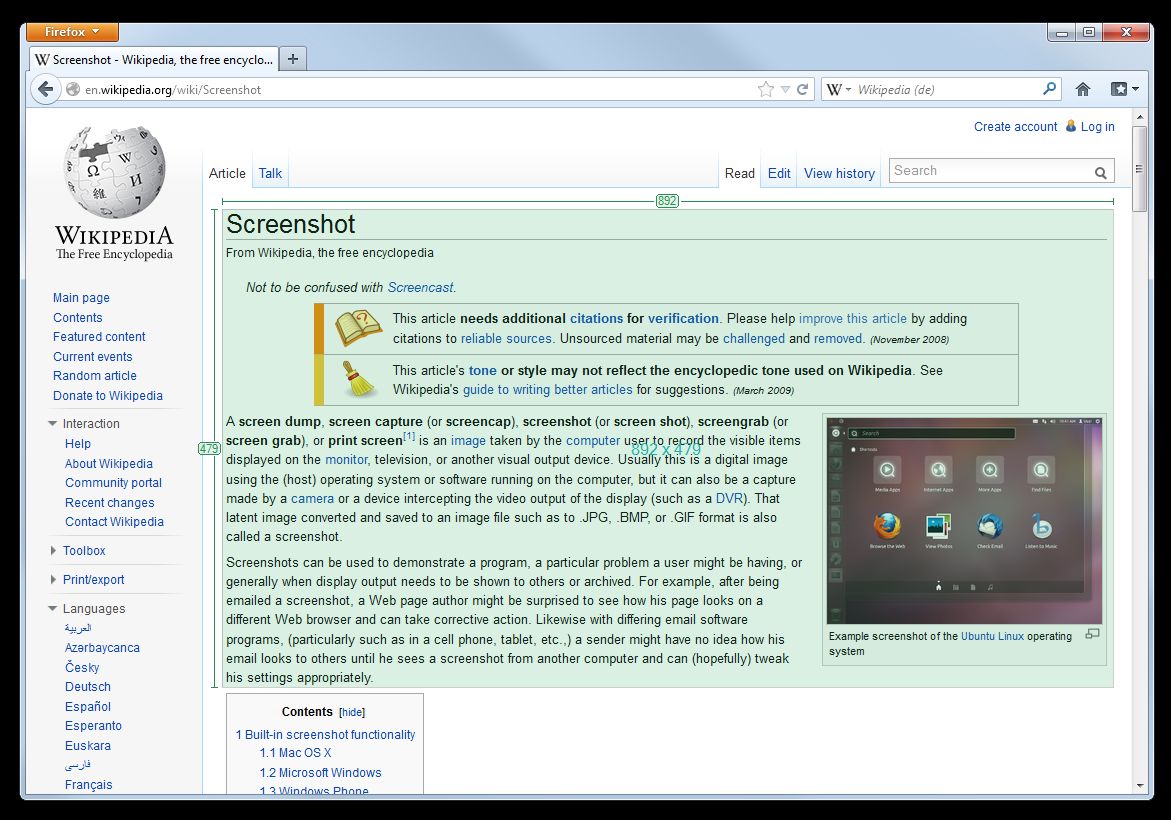Click the Create account link
This screenshot has height=820, width=1171.
point(1015,127)
